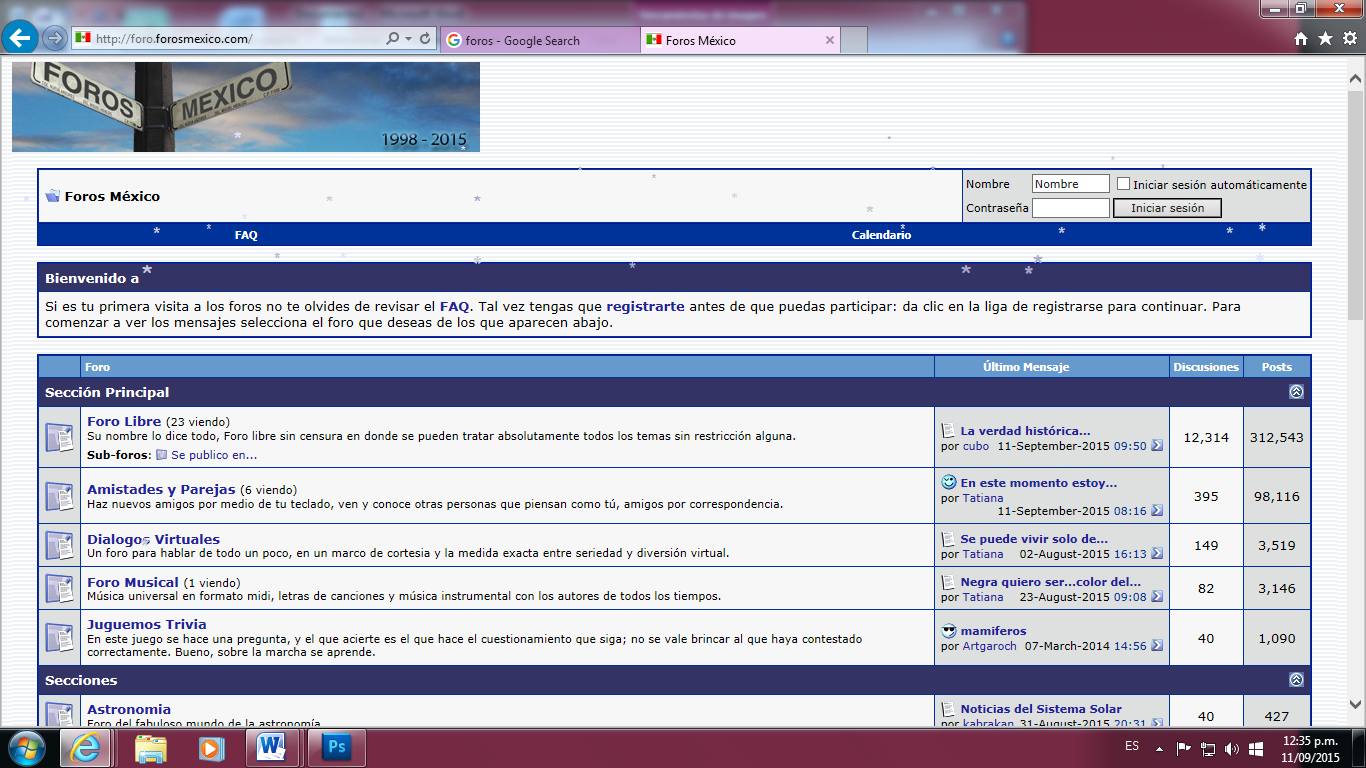Follow the registrarte link in welcome message
Screen dimensions: 1366x768
click(645, 306)
